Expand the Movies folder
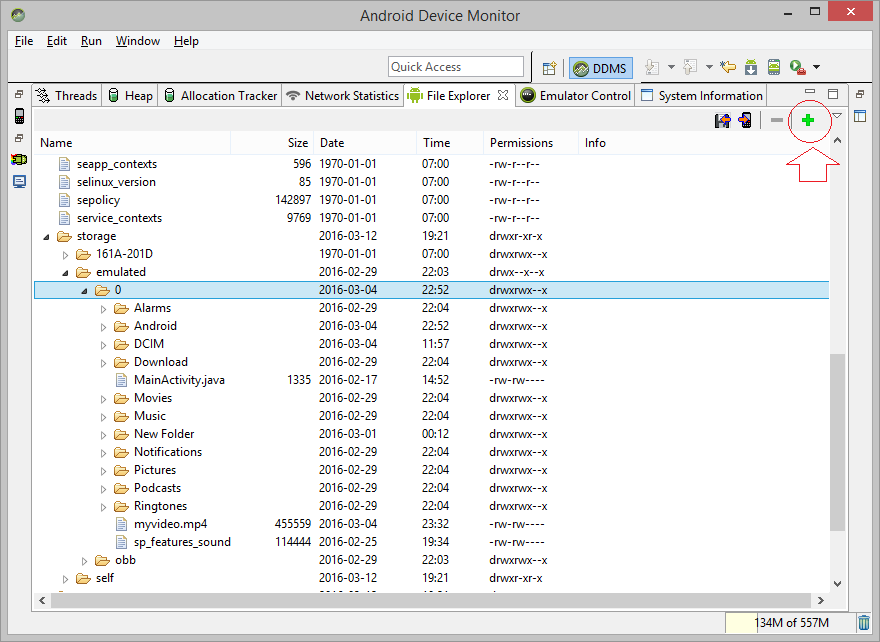Screen dimensions: 880x642 click(x=104, y=399)
